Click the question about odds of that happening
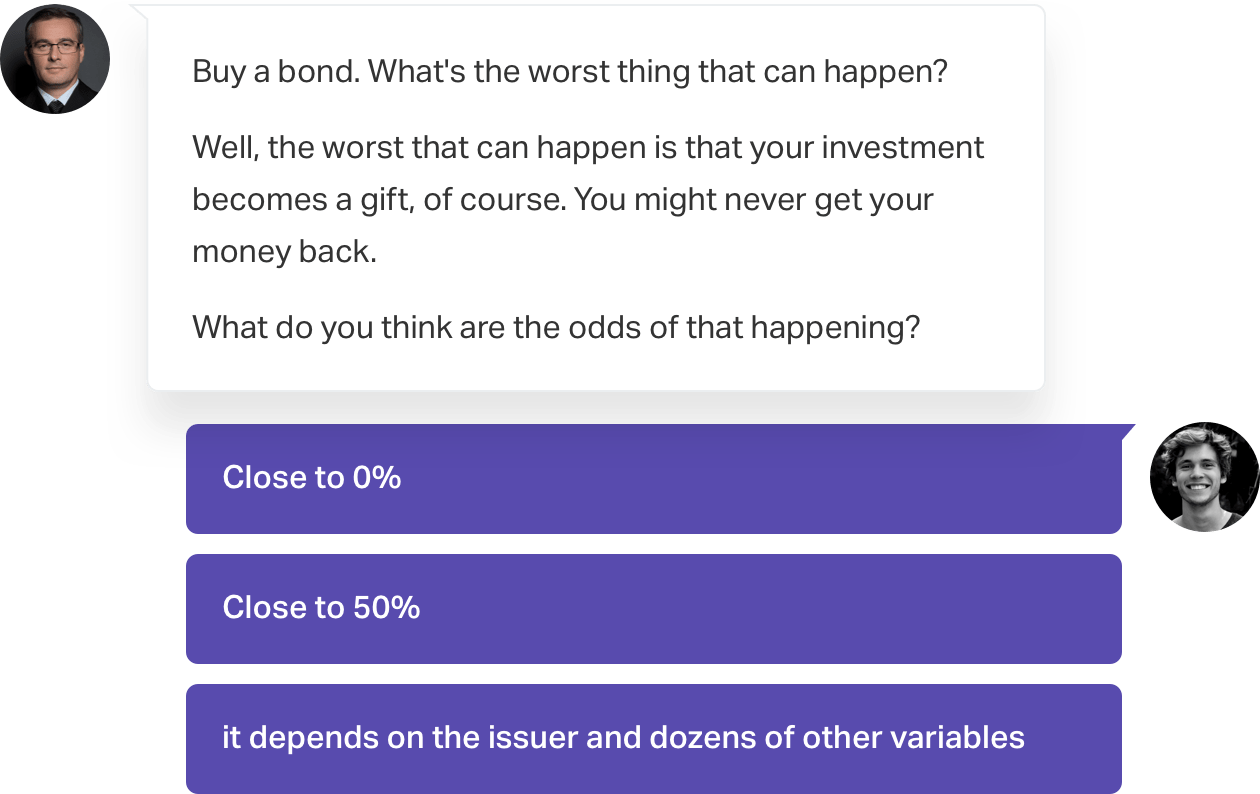This screenshot has height=794, width=1260. [555, 327]
